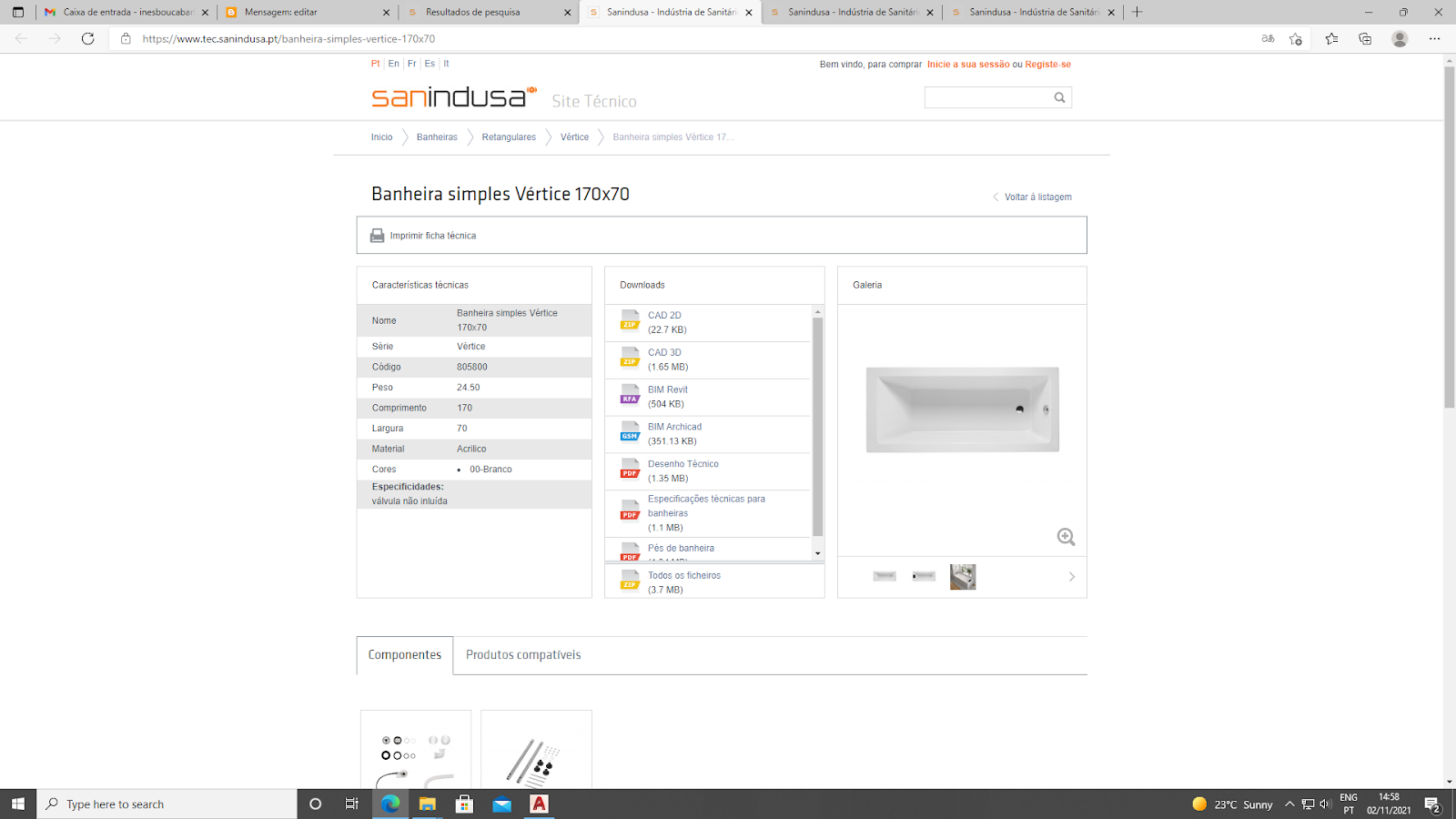Click Registe-se link
Screen dimensions: 1456x819
point(1047,65)
